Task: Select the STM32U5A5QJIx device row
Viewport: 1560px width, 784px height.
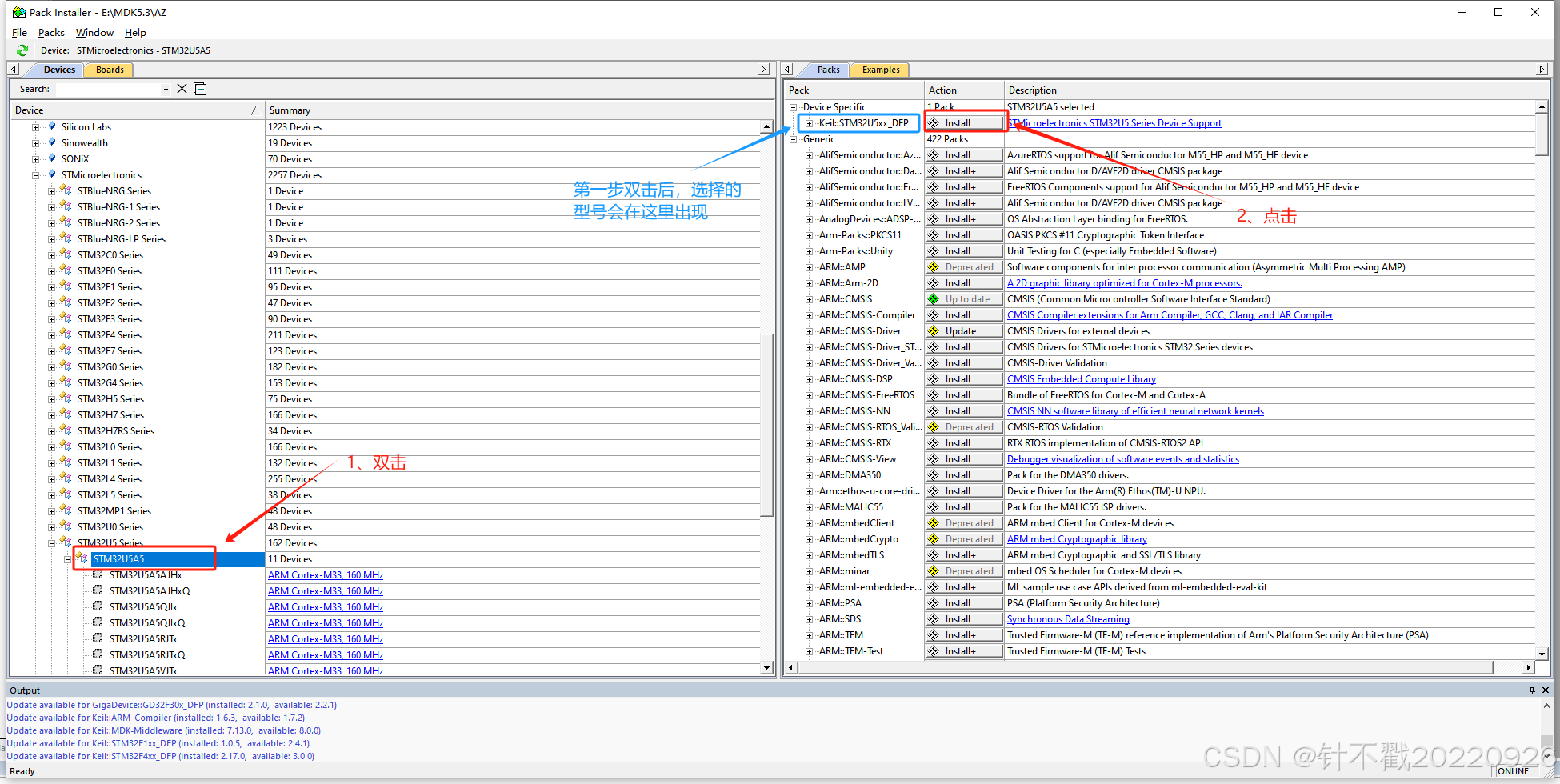Action: coord(143,607)
